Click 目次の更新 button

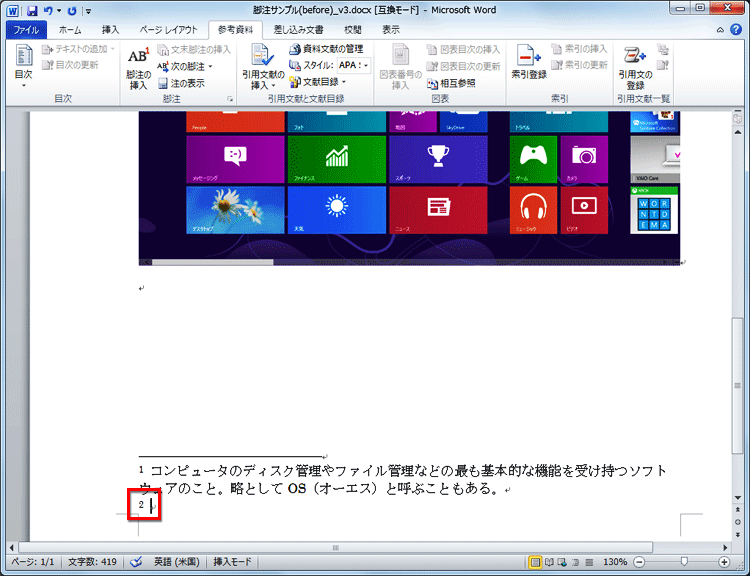click(70, 65)
